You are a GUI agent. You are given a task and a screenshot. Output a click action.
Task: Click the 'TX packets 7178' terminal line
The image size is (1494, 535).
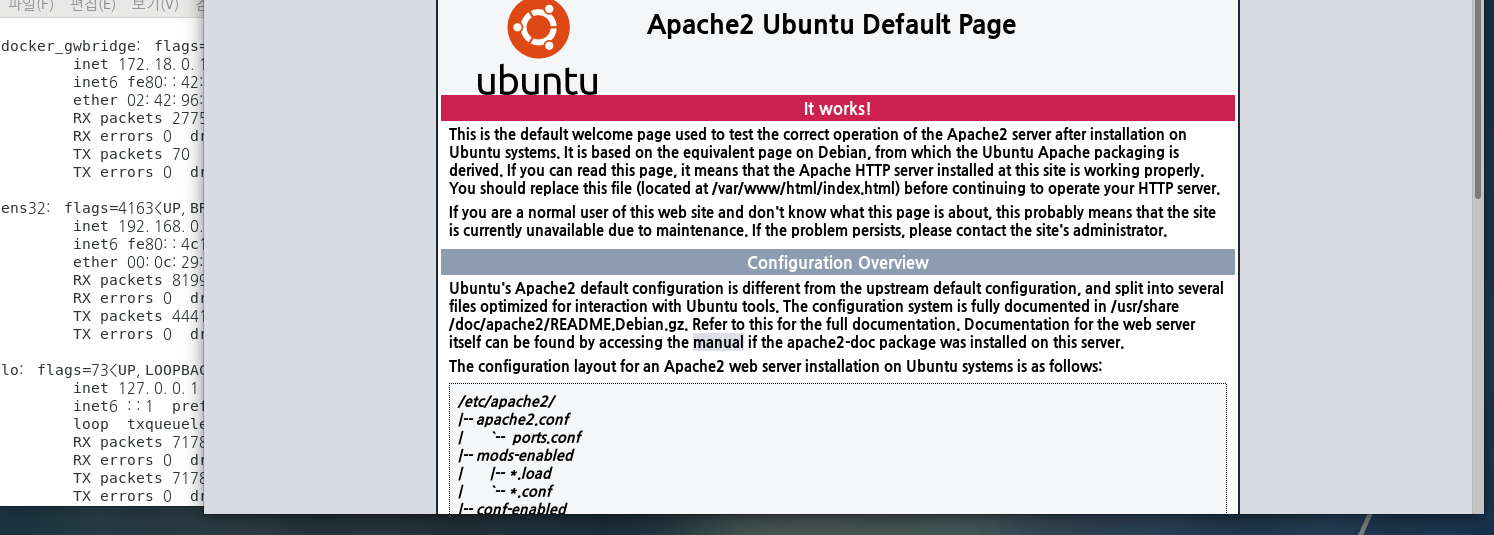(138, 478)
